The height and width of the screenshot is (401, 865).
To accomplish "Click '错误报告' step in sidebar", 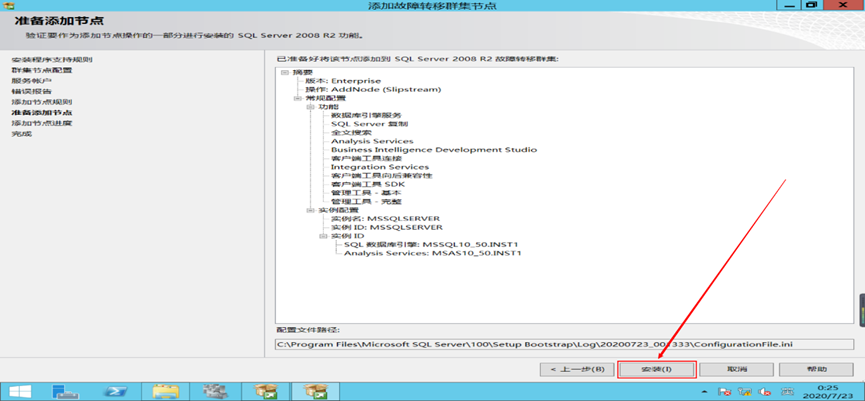I will pos(32,91).
